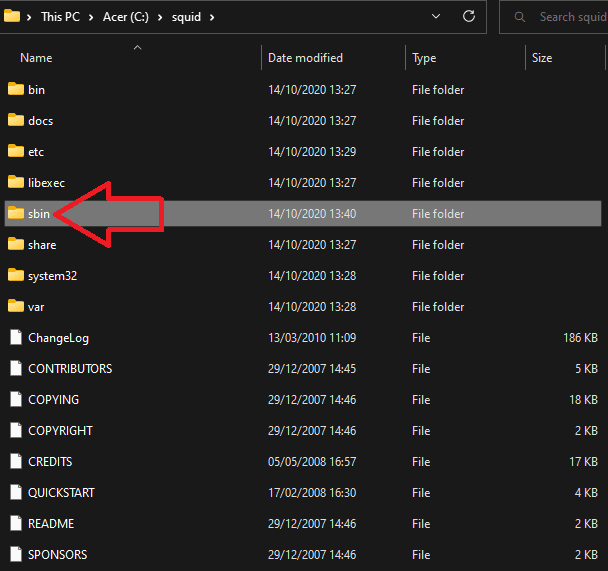Click the bin folder icon
608x571 pixels.
coord(15,89)
